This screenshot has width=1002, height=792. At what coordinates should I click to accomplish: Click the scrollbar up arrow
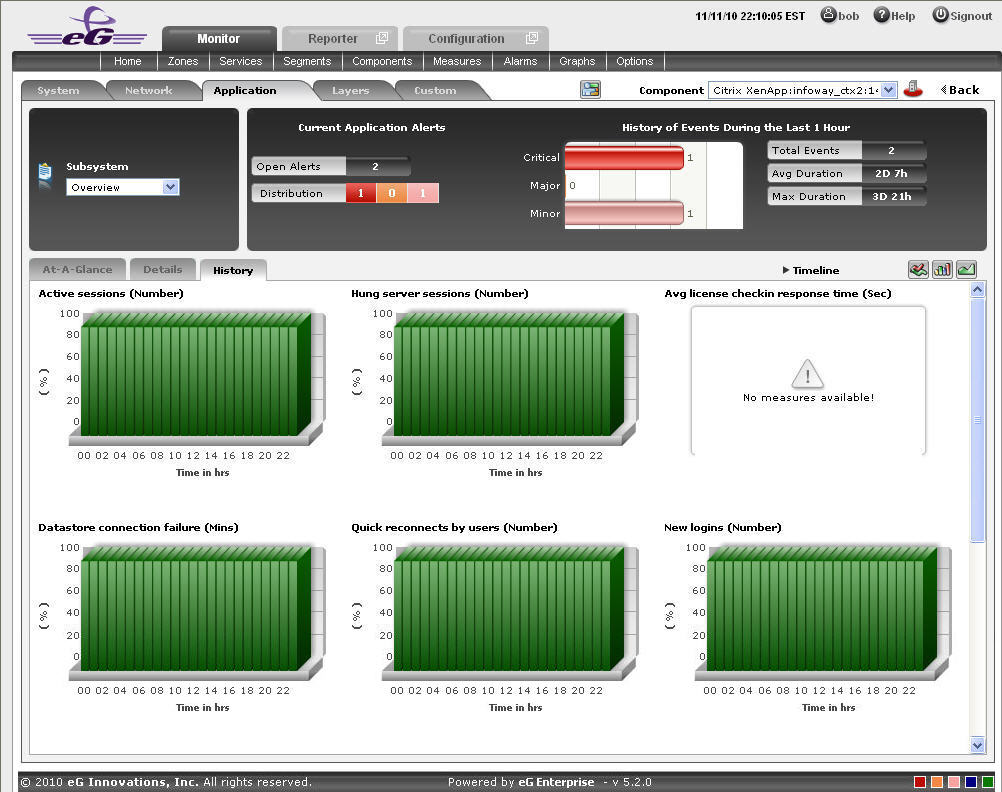977,290
